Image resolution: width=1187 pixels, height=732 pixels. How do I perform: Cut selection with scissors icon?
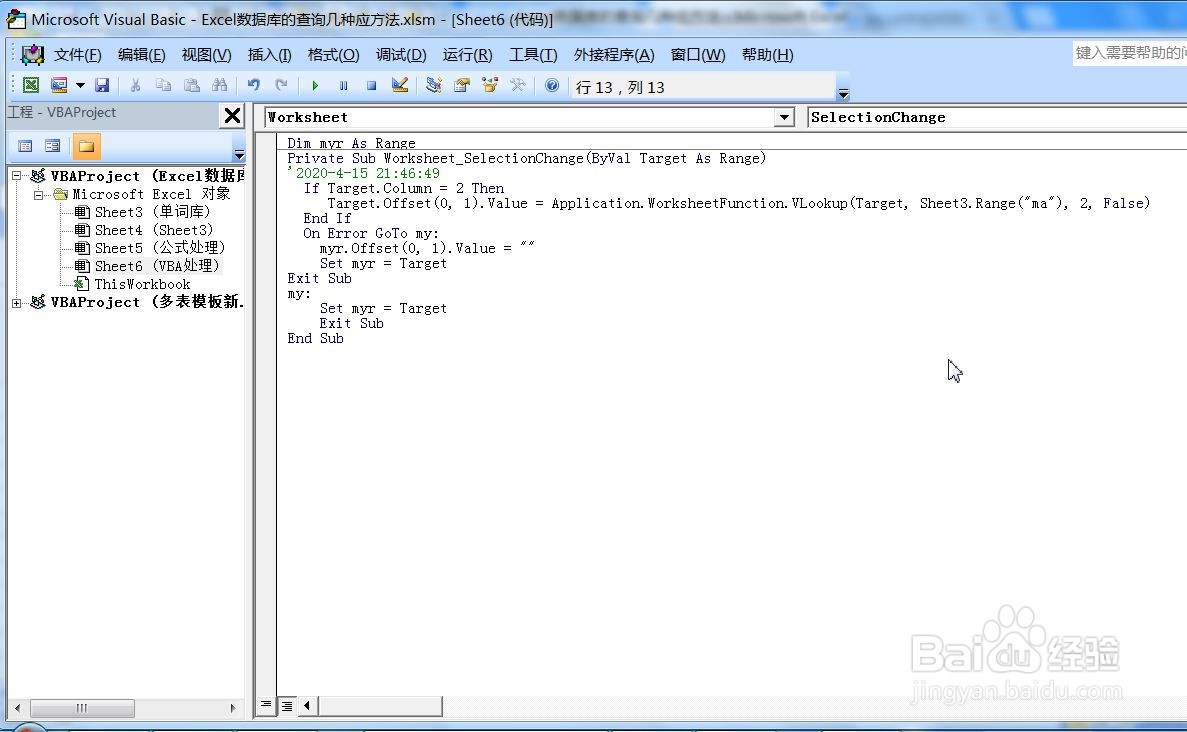click(x=135, y=86)
